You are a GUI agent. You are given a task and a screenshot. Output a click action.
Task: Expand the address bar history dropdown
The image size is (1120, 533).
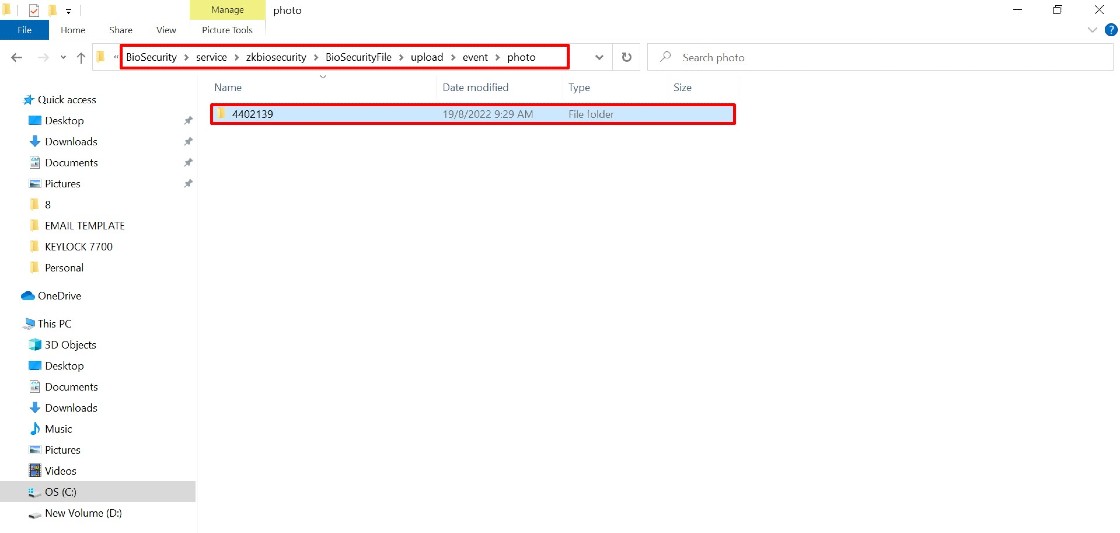[x=599, y=58]
